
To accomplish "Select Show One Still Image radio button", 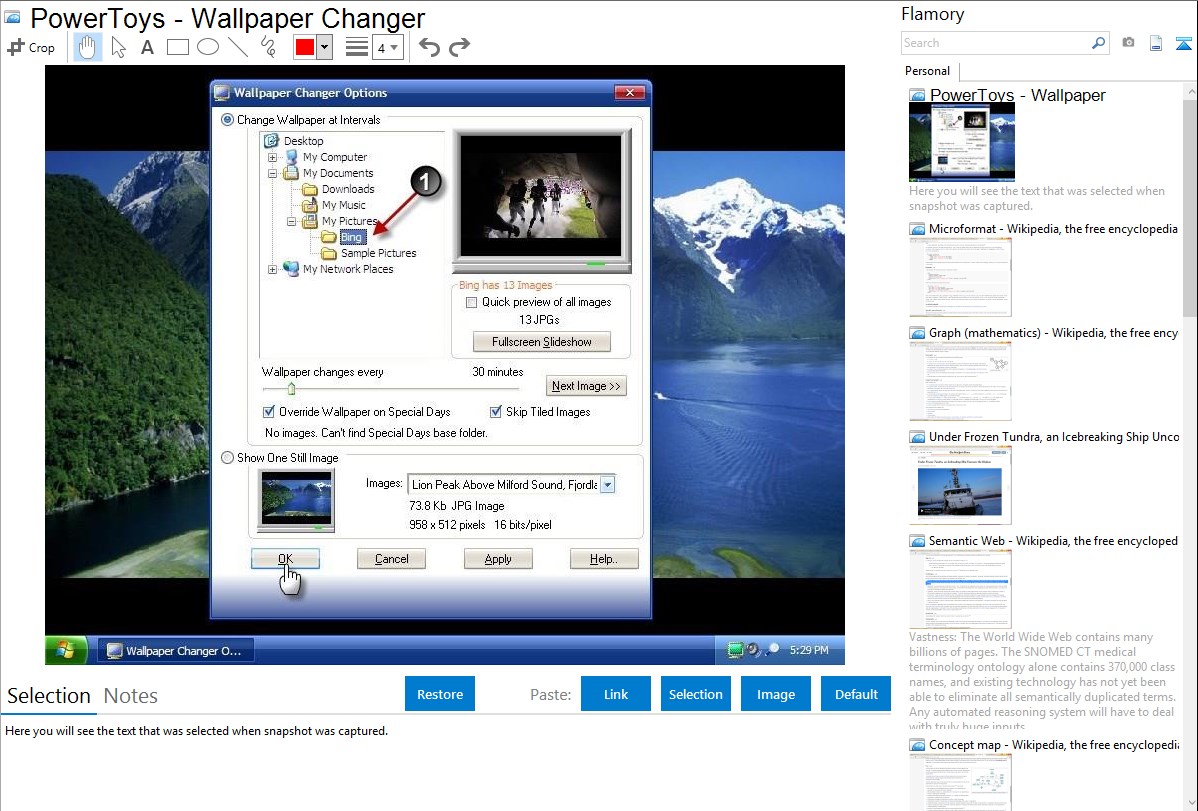I will click(228, 458).
